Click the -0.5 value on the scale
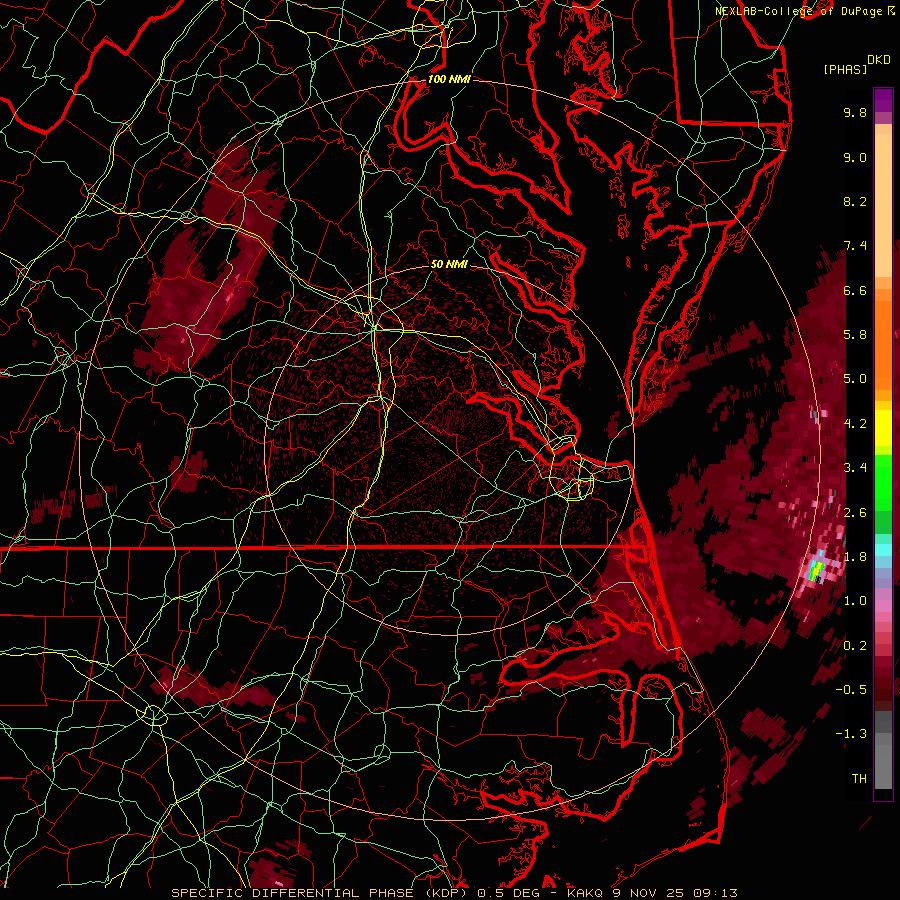 (851, 690)
